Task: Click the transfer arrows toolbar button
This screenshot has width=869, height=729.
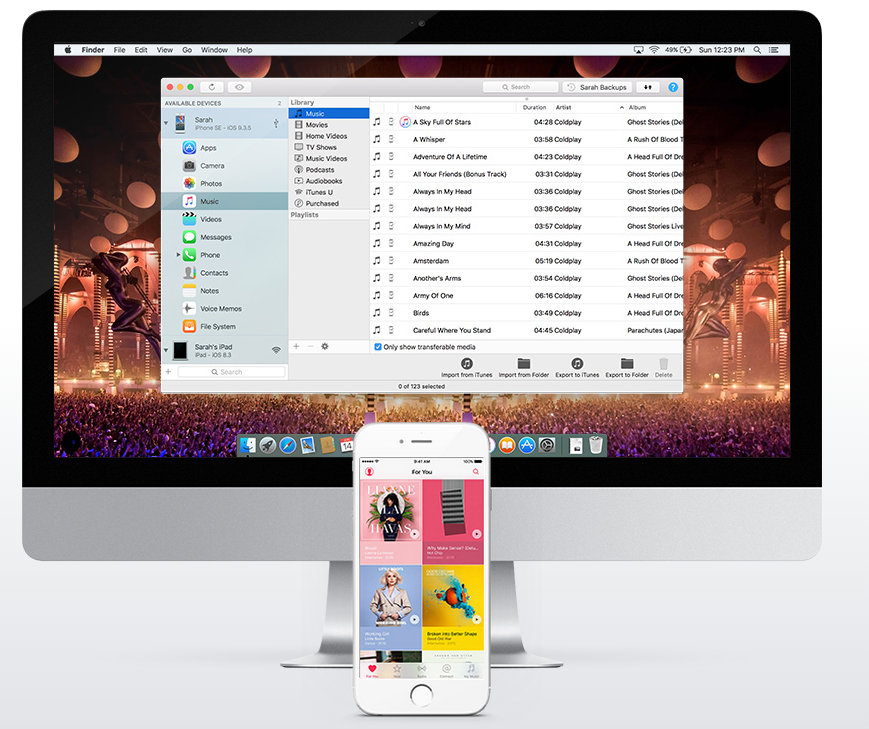Action: [647, 87]
